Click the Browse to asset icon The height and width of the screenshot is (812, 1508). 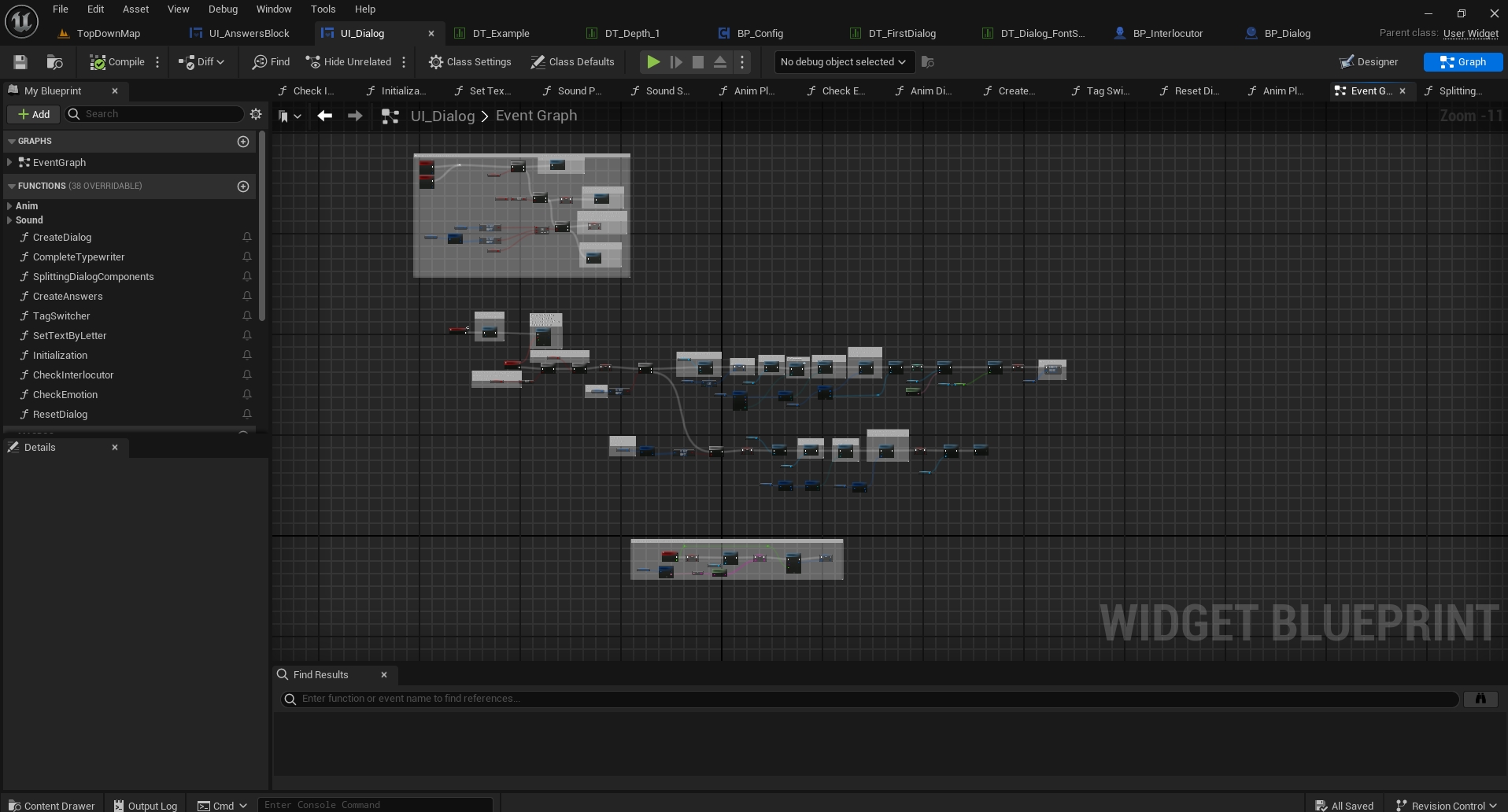coord(54,62)
